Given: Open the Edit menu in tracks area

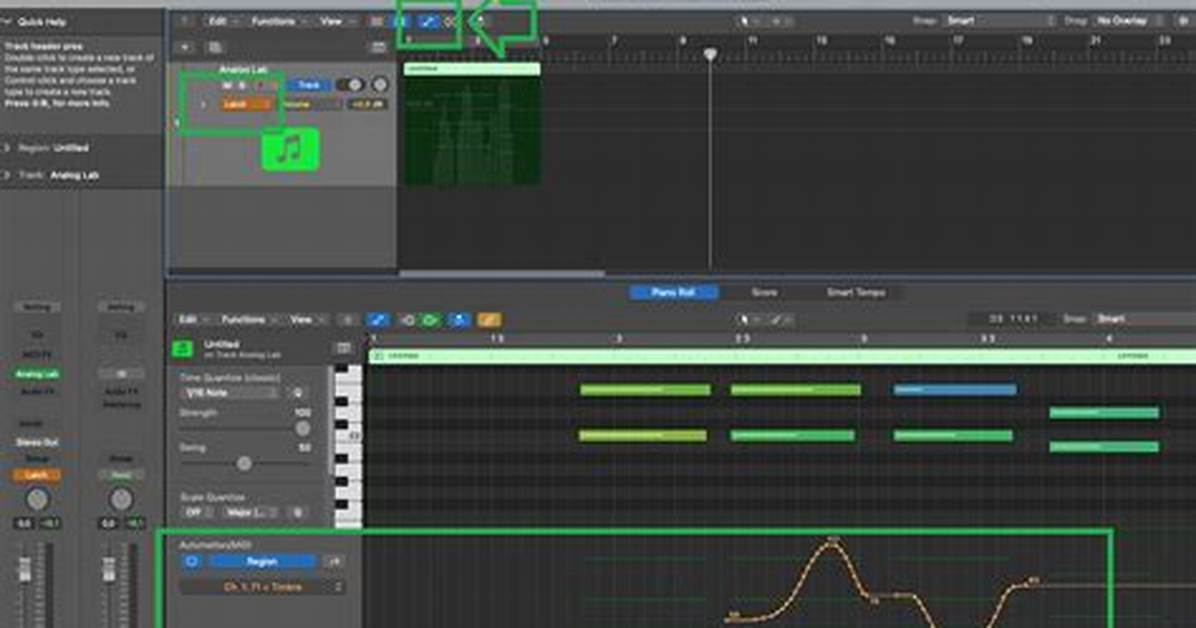Looking at the screenshot, I should 223,21.
